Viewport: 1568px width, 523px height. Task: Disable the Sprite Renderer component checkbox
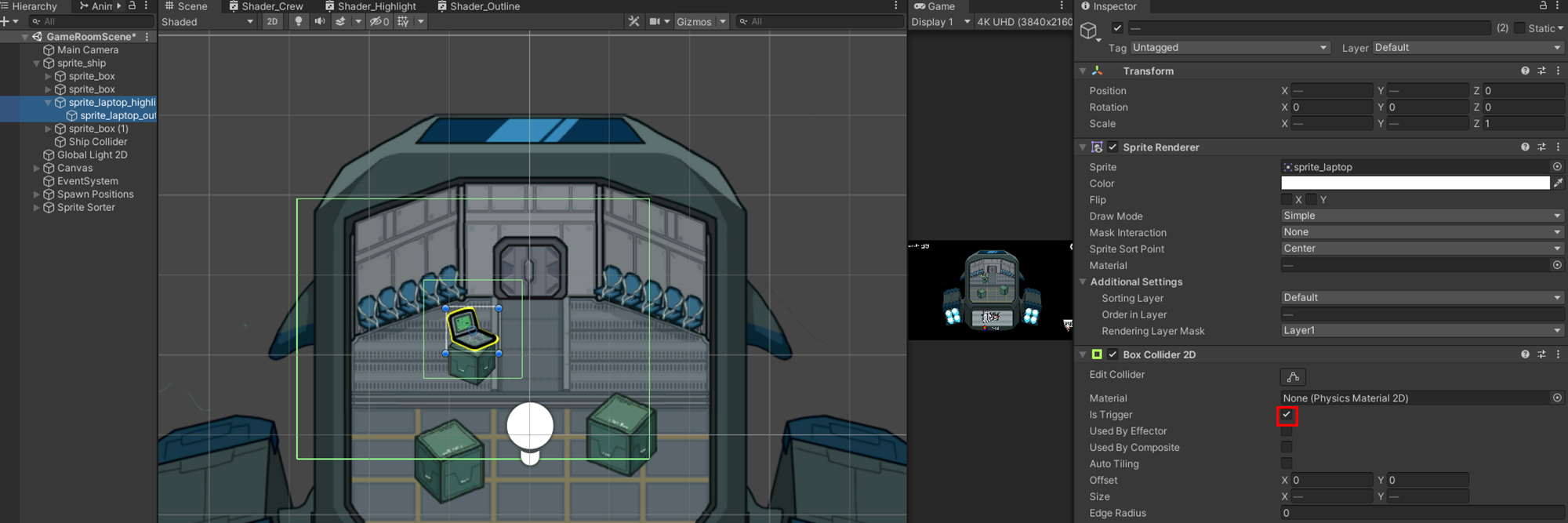click(x=1112, y=147)
